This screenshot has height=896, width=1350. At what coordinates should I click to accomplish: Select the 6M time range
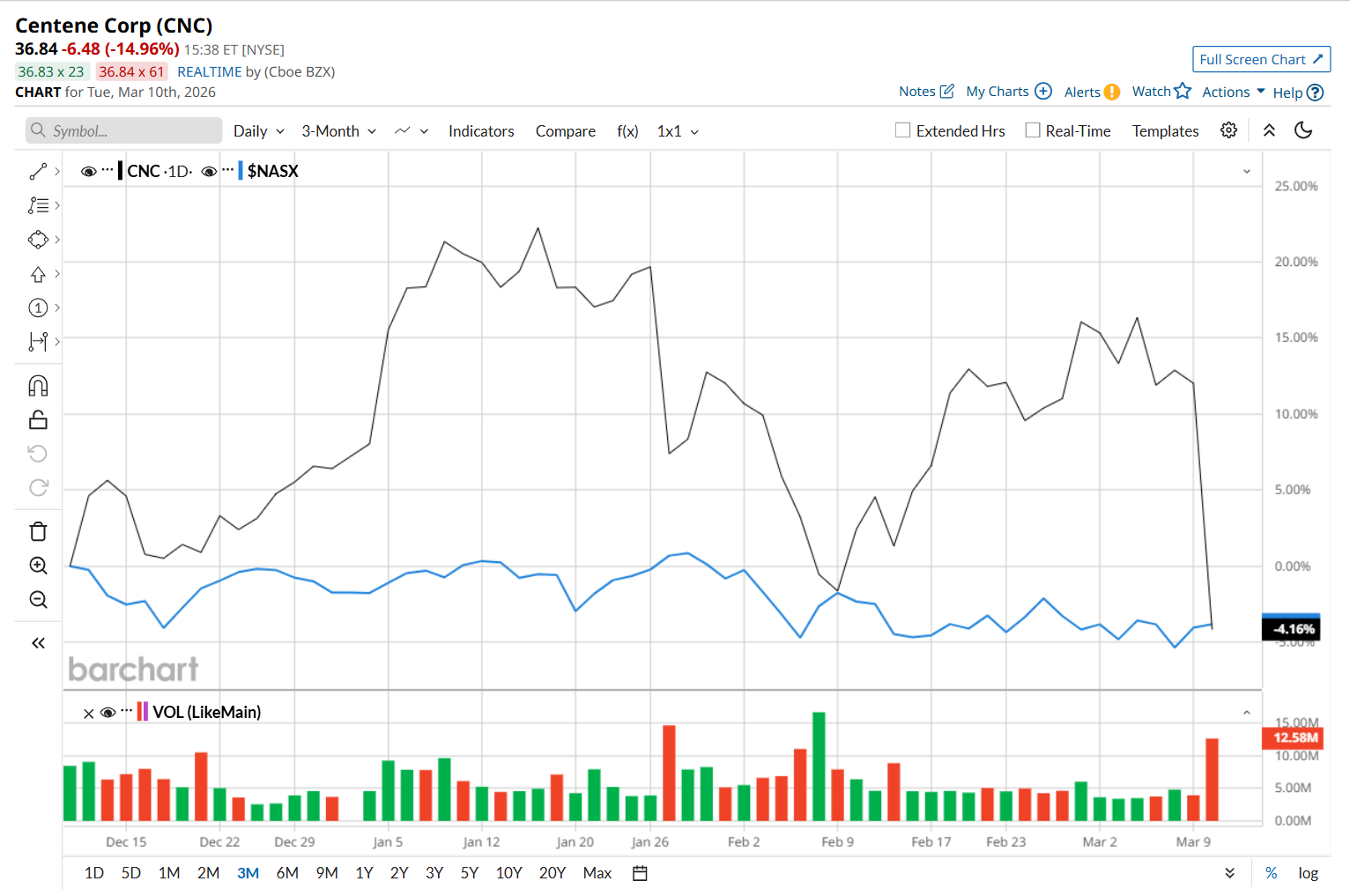[287, 873]
